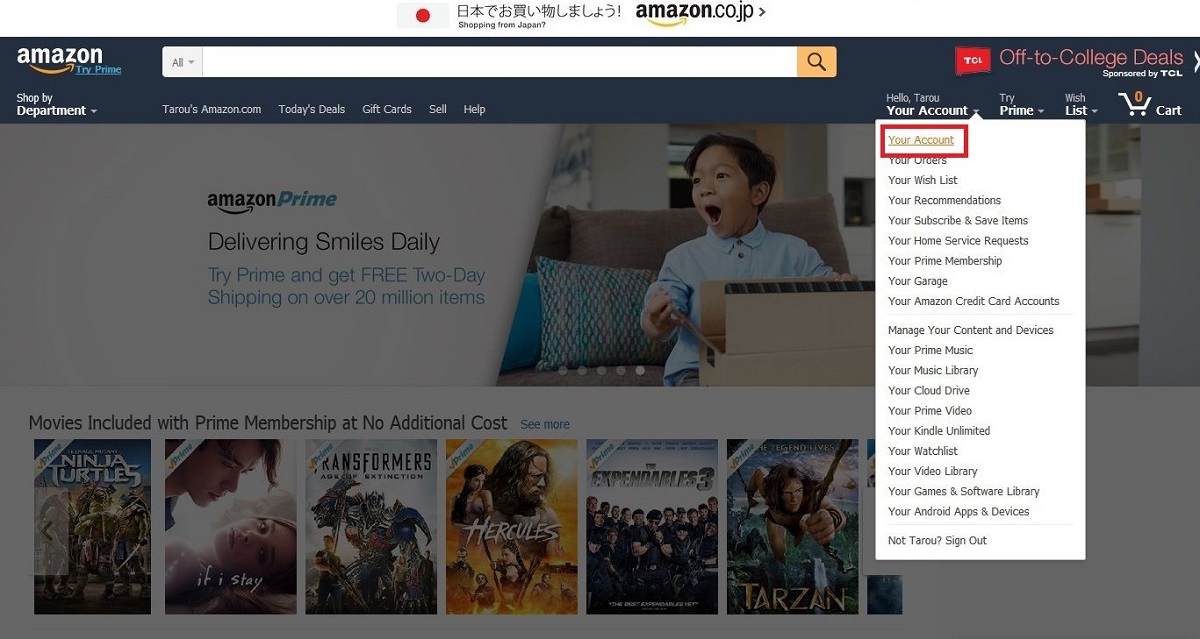The image size is (1200, 639).
Task: Open the All search category dropdown
Action: [182, 62]
